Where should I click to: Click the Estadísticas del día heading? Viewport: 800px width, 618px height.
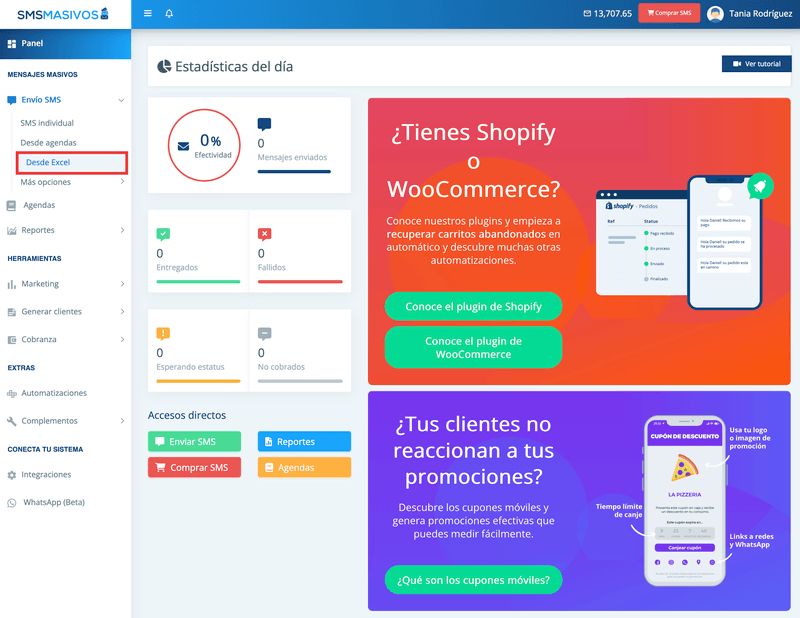click(x=234, y=67)
